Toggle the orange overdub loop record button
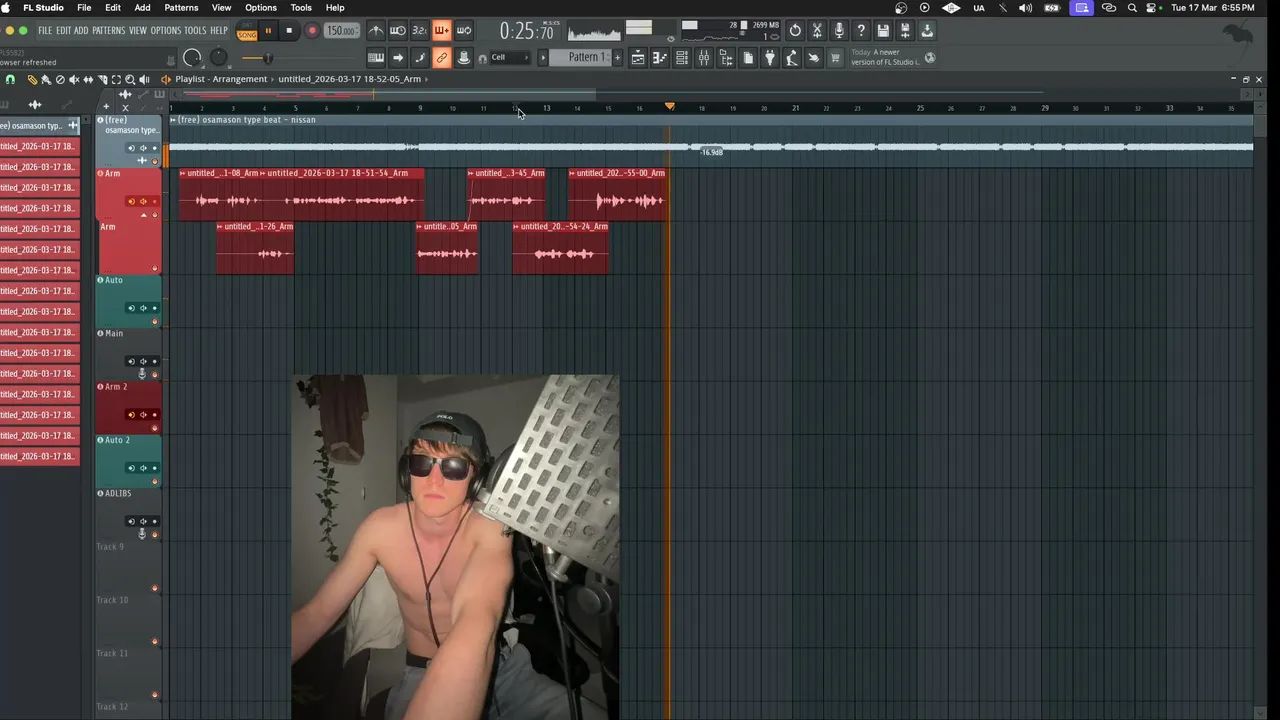 click(x=442, y=31)
